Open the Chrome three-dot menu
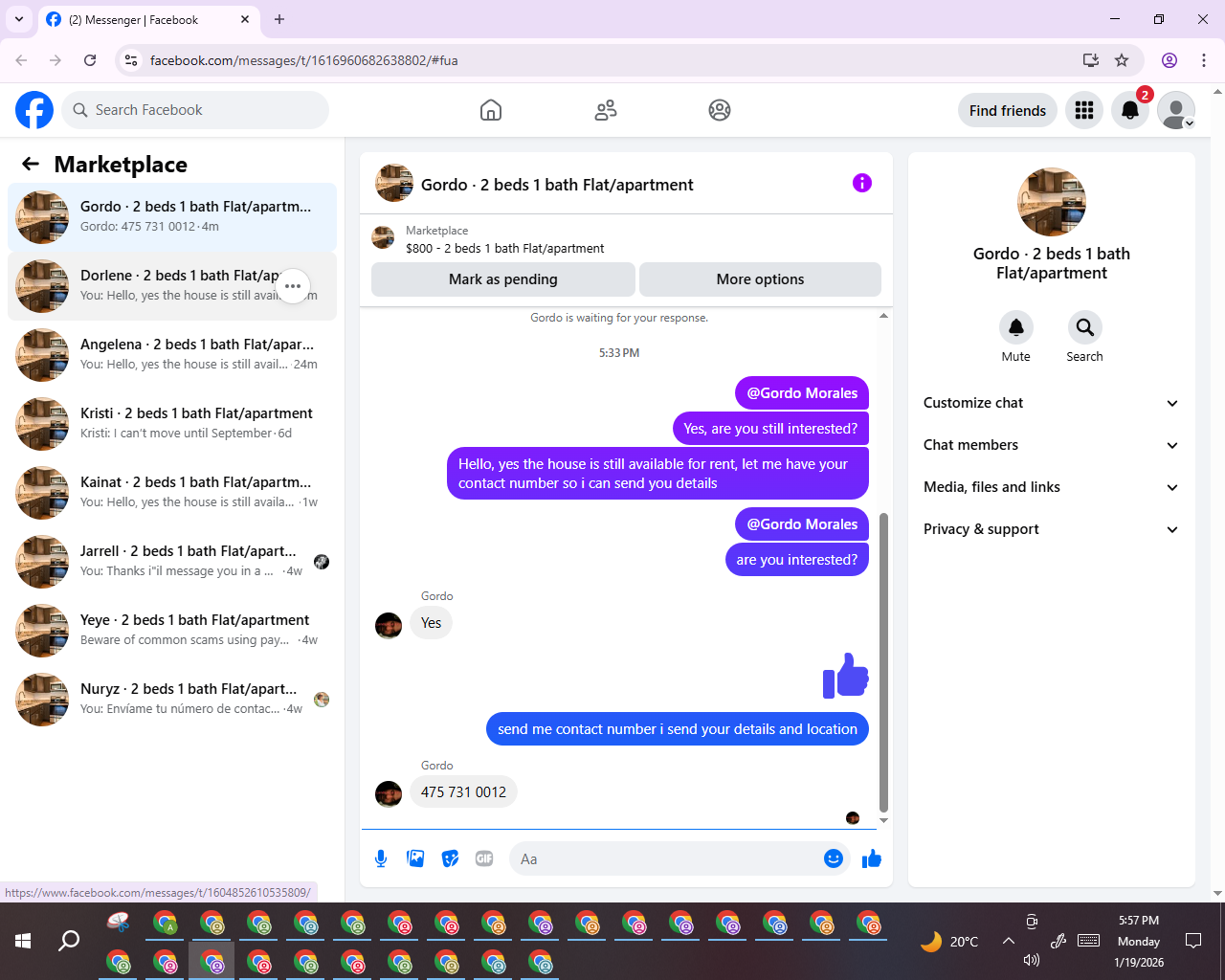The height and width of the screenshot is (980, 1225). [1204, 60]
